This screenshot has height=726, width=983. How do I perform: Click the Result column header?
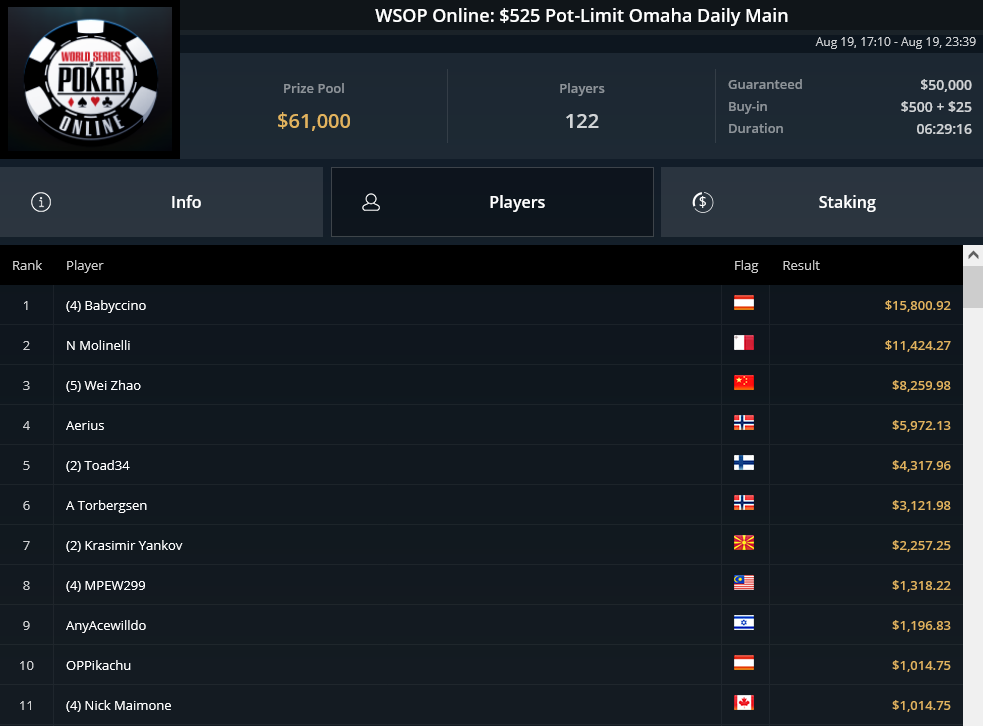[801, 265]
